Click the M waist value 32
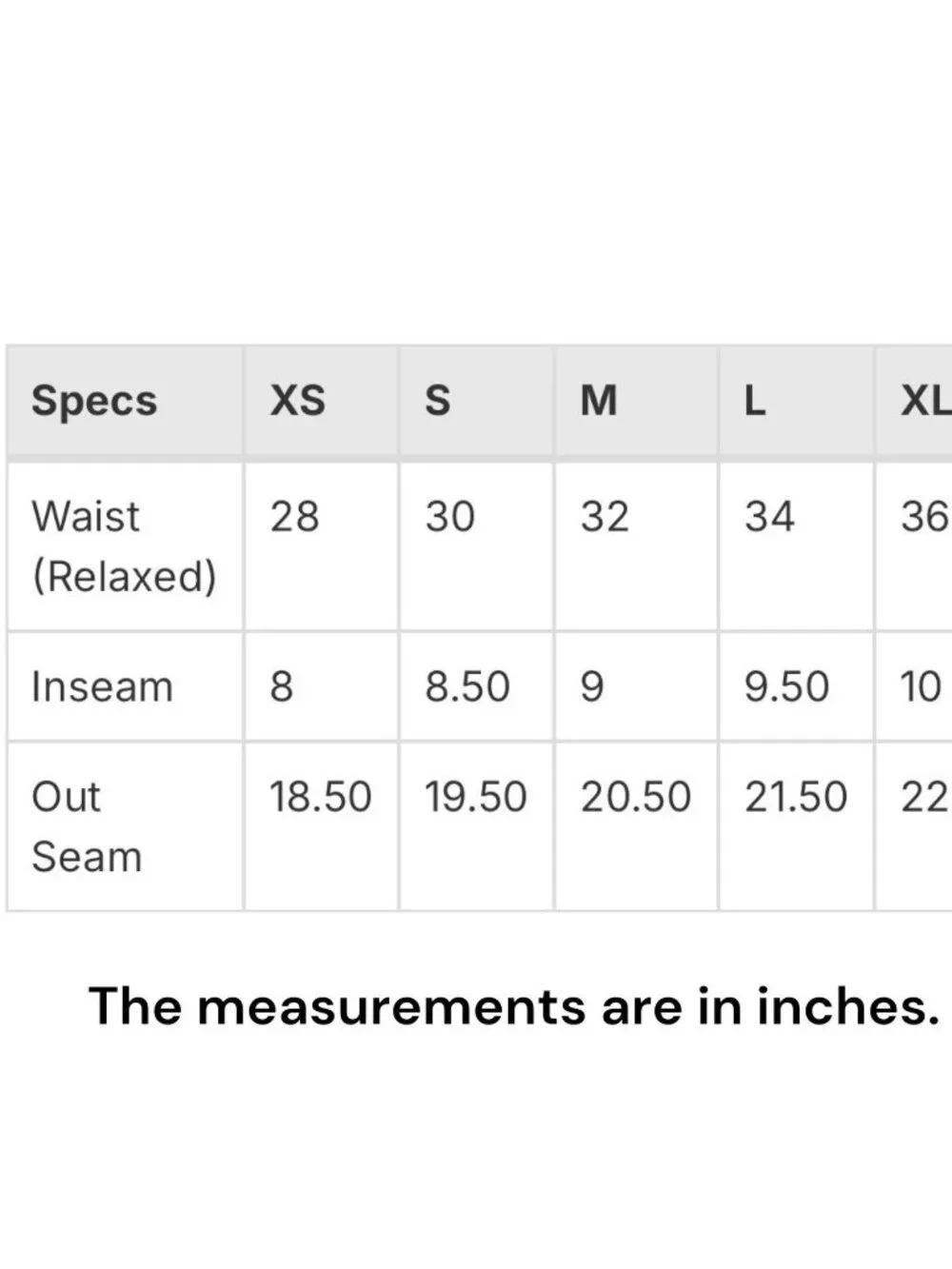952x1269 pixels. [605, 517]
